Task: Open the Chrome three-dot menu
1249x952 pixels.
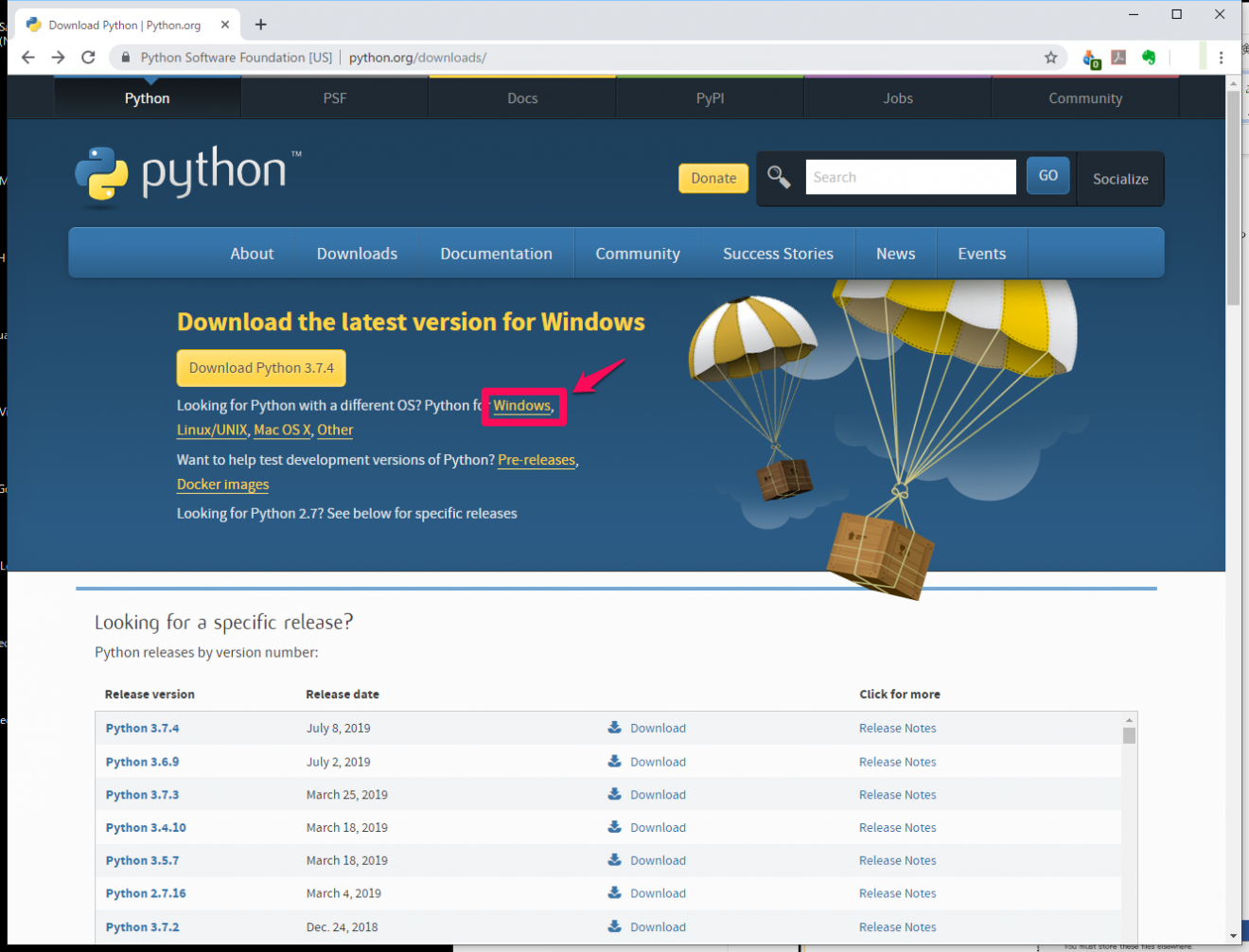Action: point(1222,58)
